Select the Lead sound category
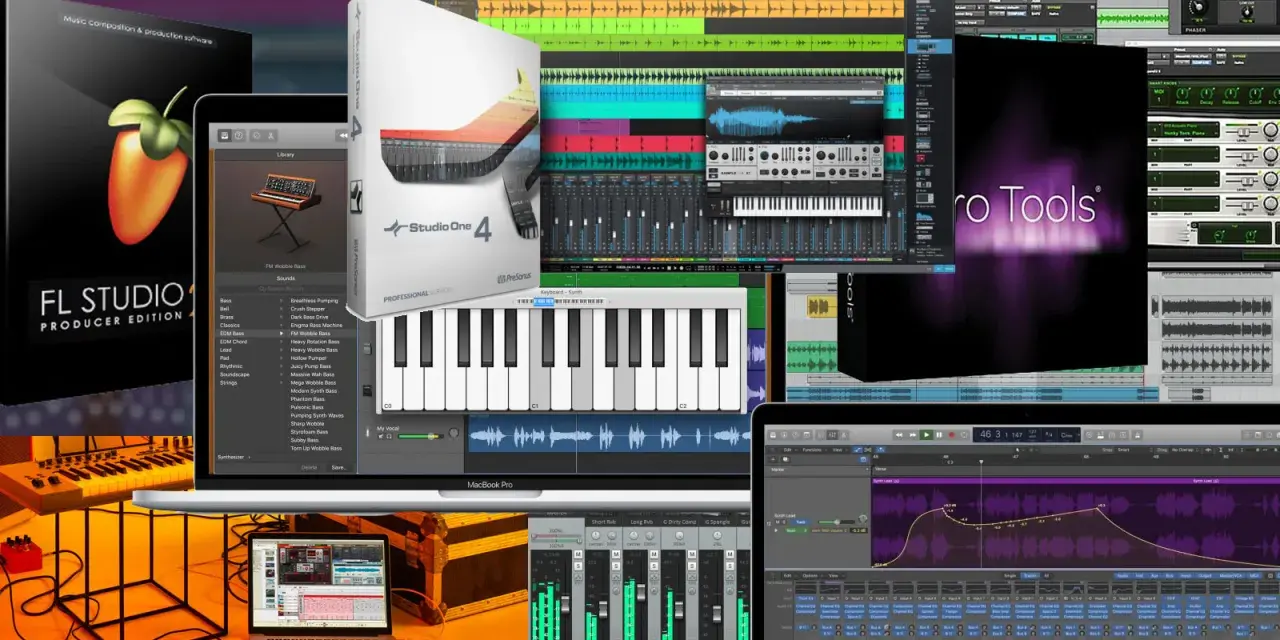The width and height of the screenshot is (1280, 640). 226,349
